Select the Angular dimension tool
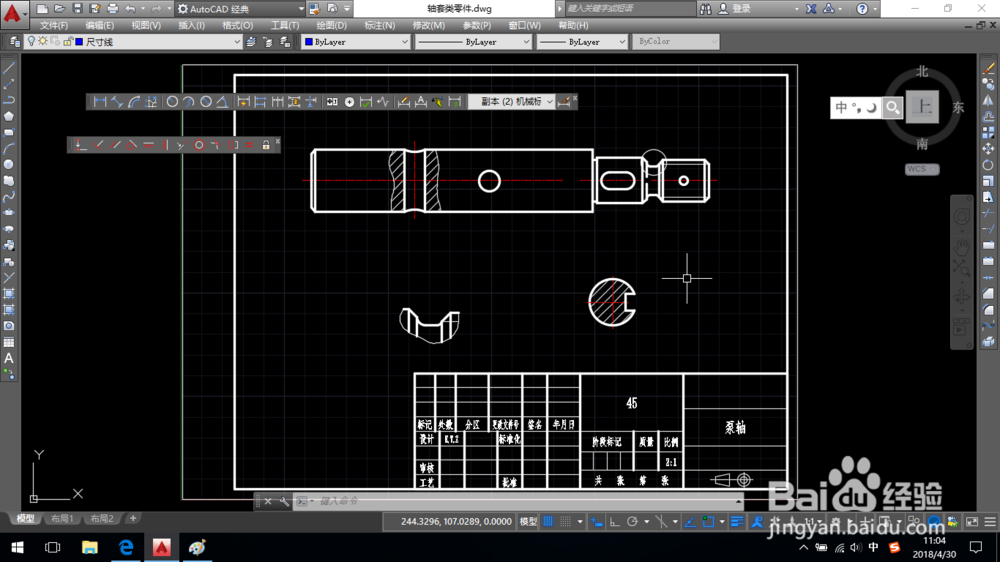This screenshot has width=1000, height=562. coord(222,101)
